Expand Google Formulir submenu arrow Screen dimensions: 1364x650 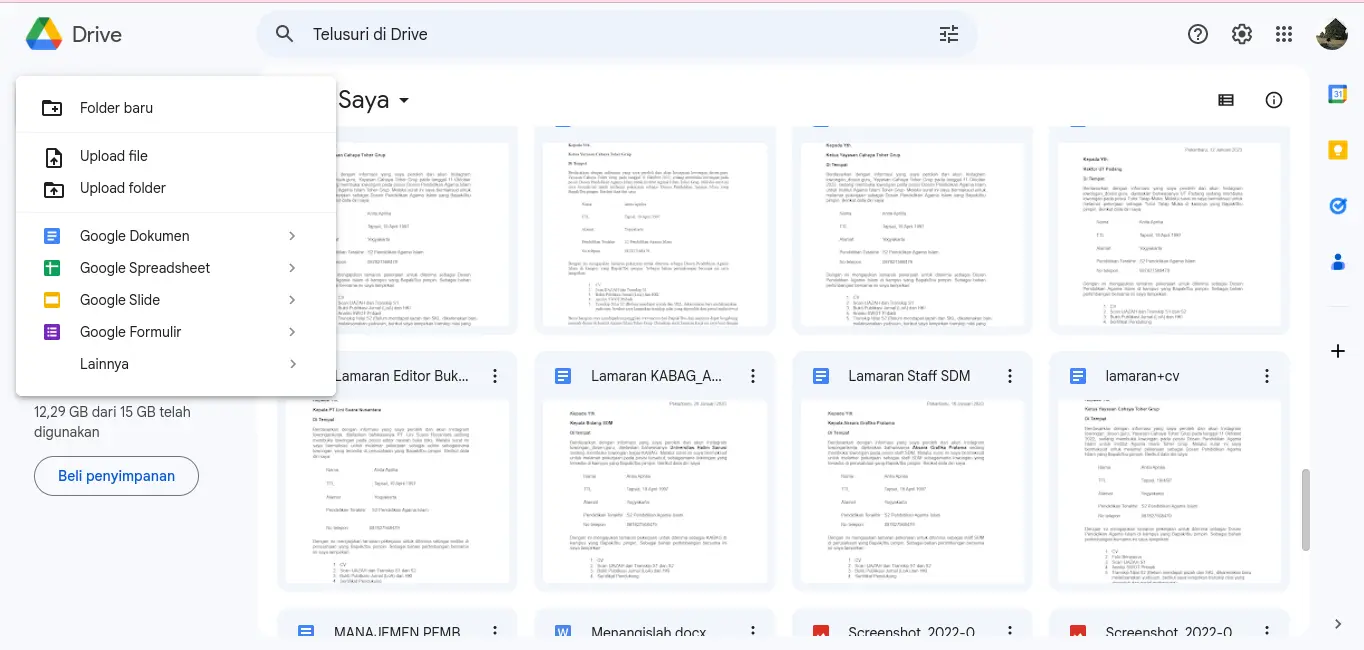coord(292,332)
